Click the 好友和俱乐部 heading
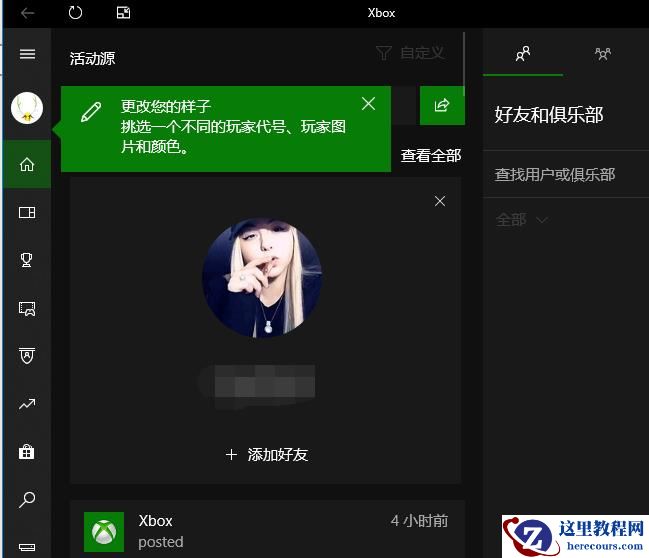Viewport: 649px width, 558px height. 549,115
